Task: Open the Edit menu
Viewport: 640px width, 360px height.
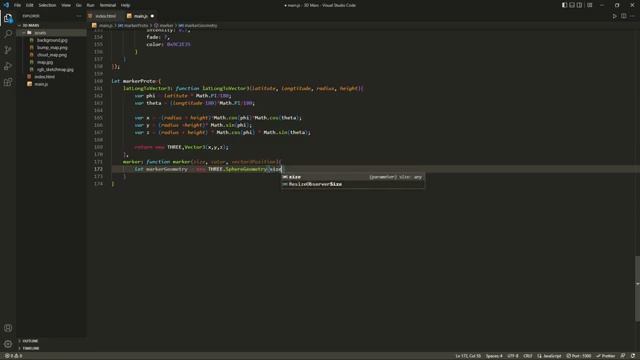Action: coord(29,5)
